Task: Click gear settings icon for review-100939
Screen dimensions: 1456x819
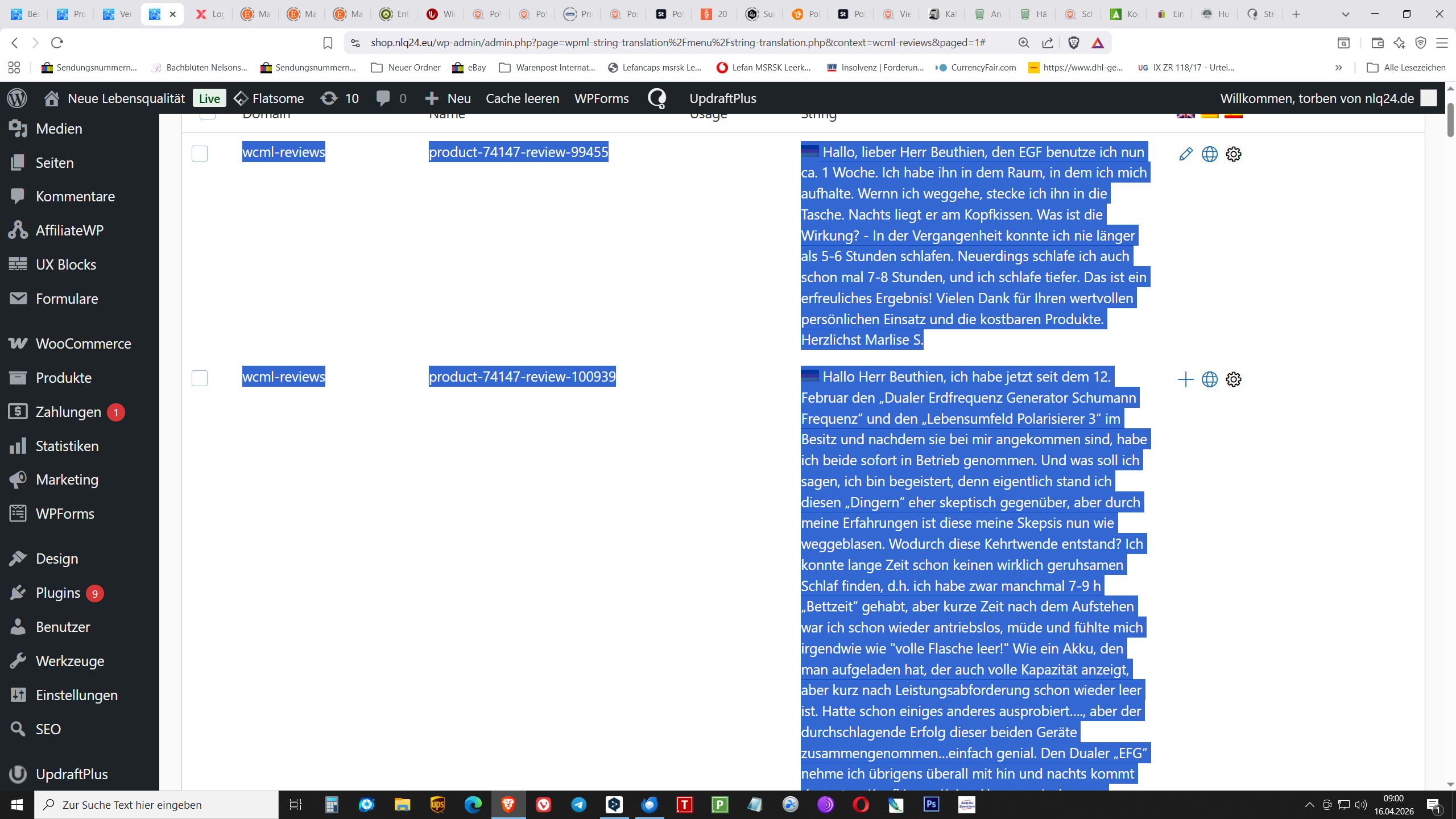Action: tap(1233, 379)
